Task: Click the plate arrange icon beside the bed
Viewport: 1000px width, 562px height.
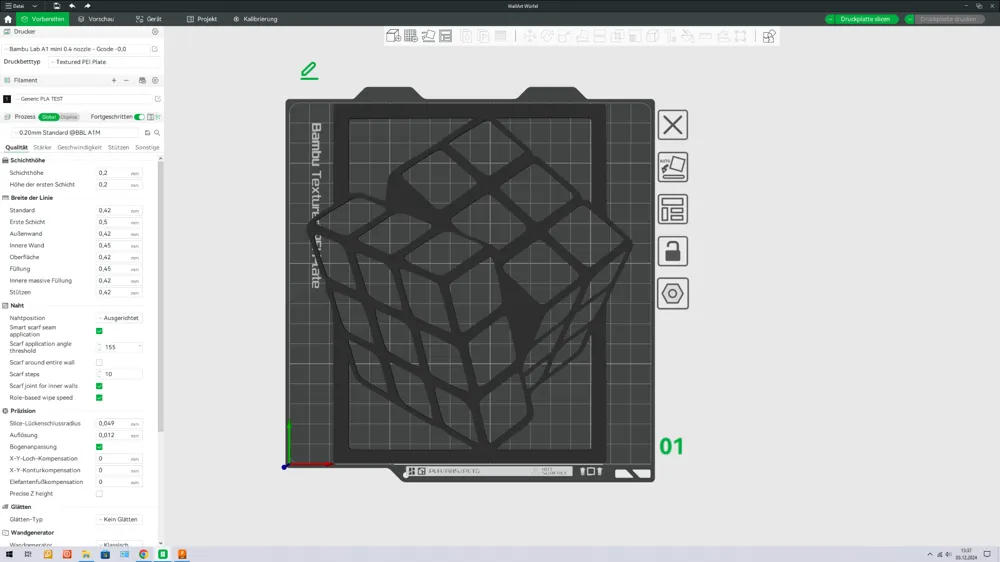Action: click(672, 209)
